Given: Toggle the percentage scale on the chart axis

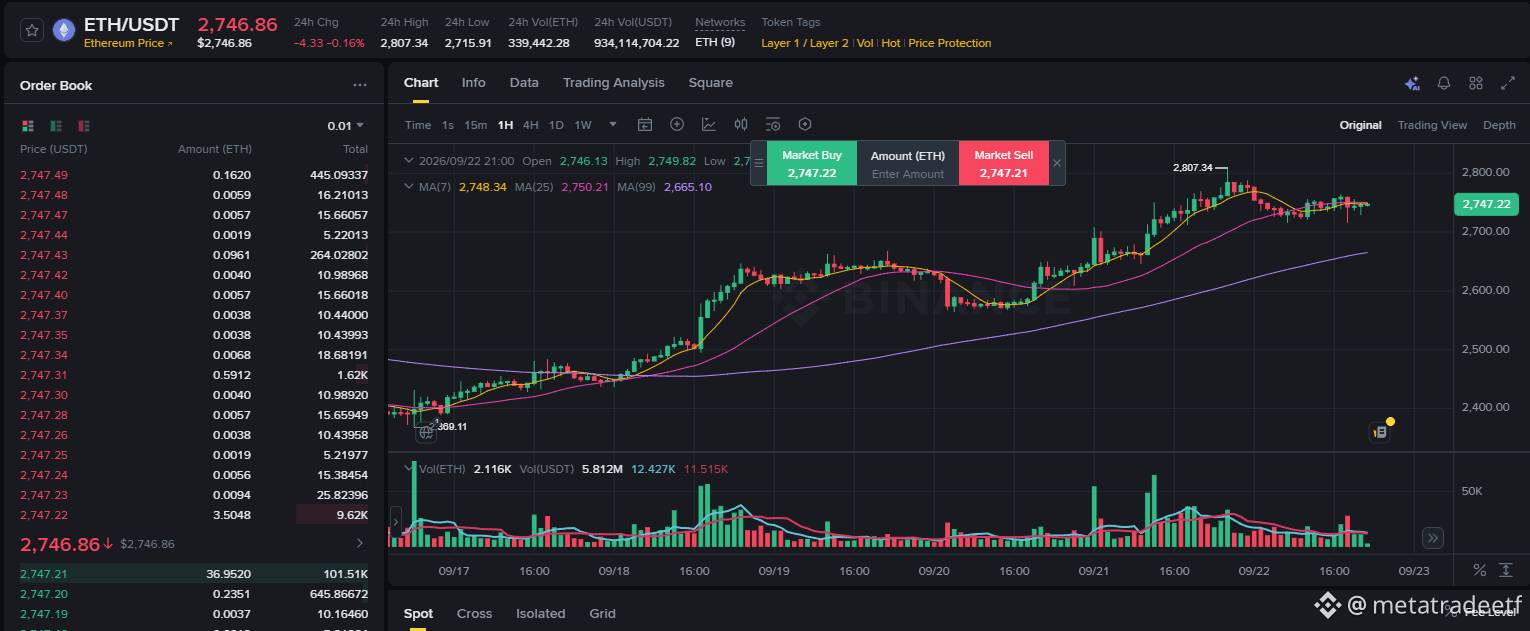Looking at the screenshot, I should coord(1480,570).
